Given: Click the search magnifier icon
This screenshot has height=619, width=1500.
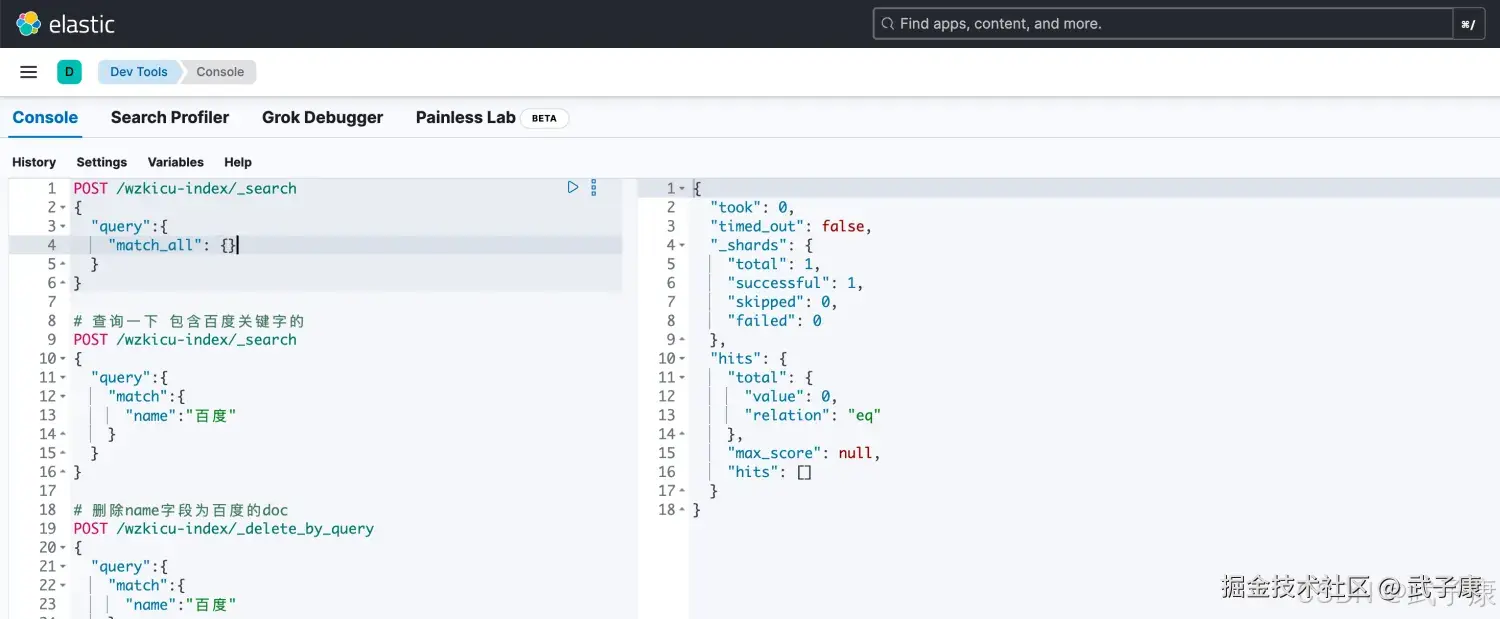Looking at the screenshot, I should pyautogui.click(x=886, y=24).
